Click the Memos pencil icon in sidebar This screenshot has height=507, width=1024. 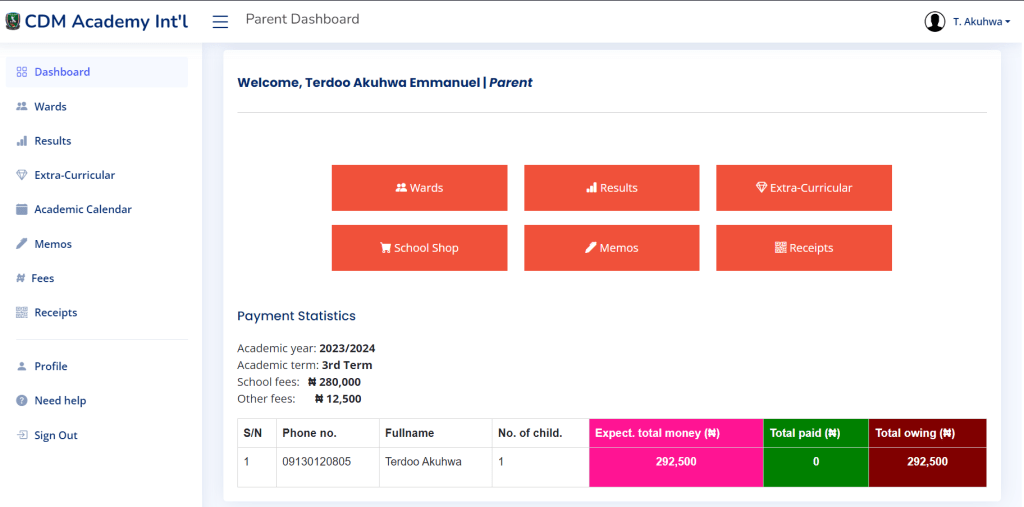22,244
